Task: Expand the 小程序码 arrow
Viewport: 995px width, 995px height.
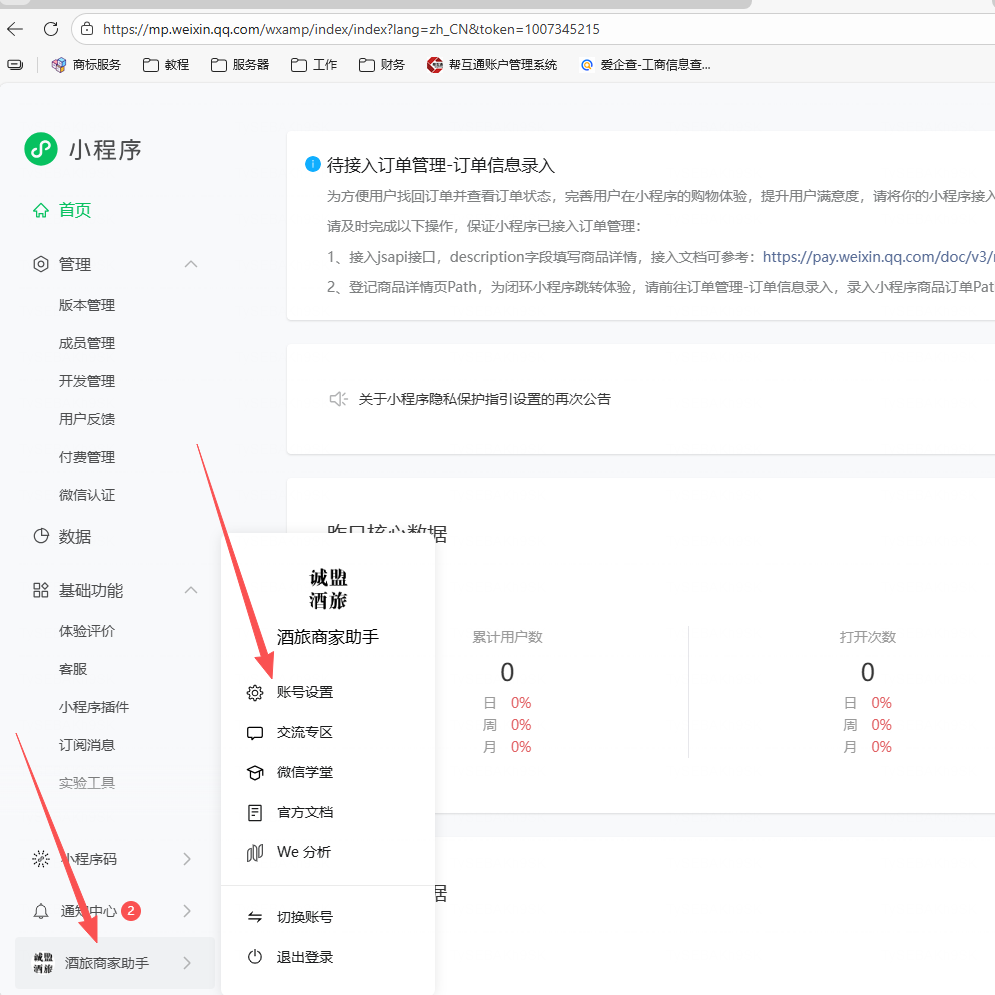Action: point(187,858)
